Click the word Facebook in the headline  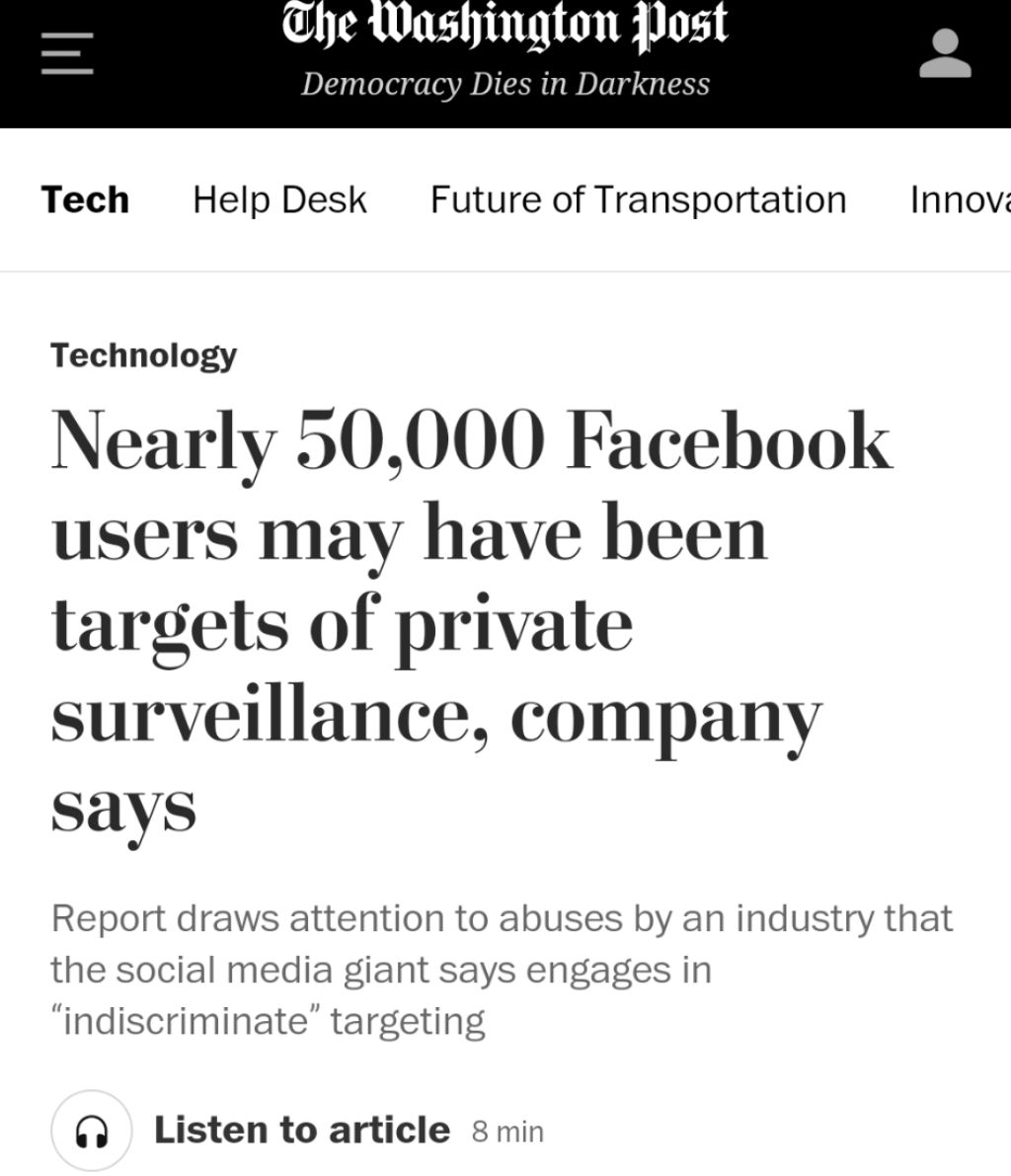[729, 441]
